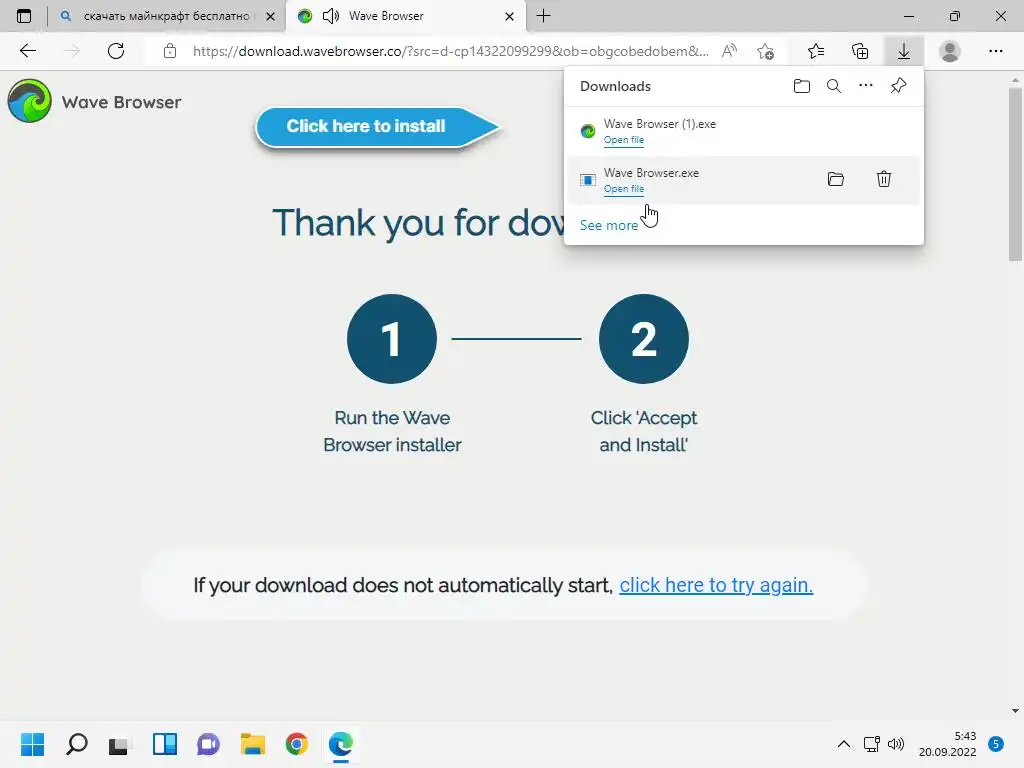Open the Windows Start menu
The height and width of the screenshot is (768, 1024).
[32, 744]
